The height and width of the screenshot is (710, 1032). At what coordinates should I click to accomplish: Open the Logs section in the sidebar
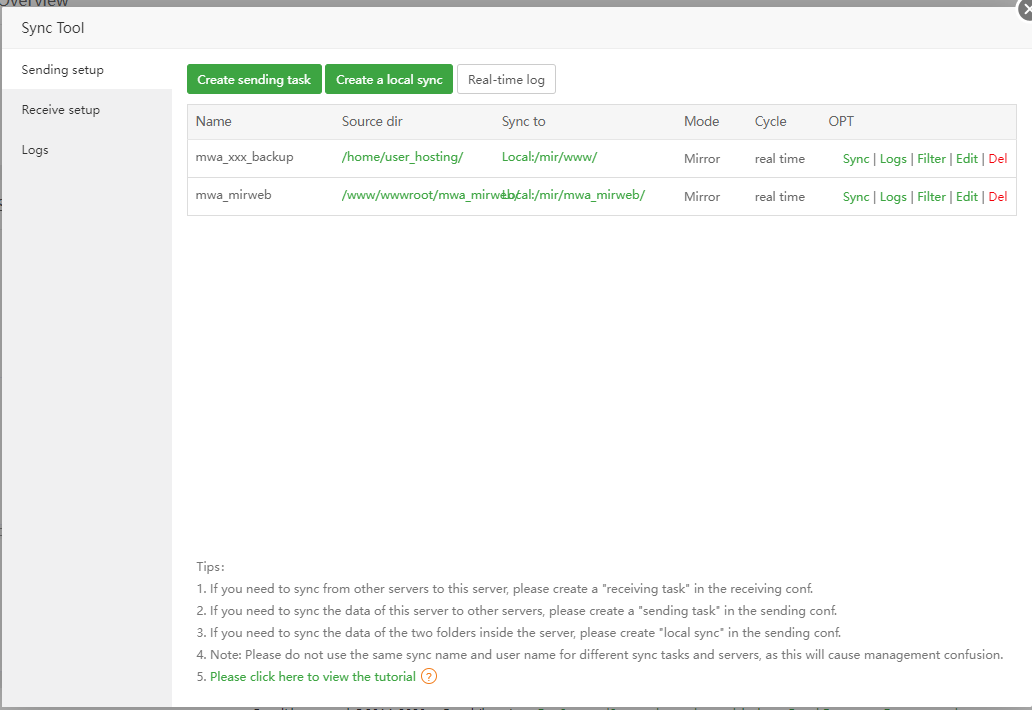(35, 149)
